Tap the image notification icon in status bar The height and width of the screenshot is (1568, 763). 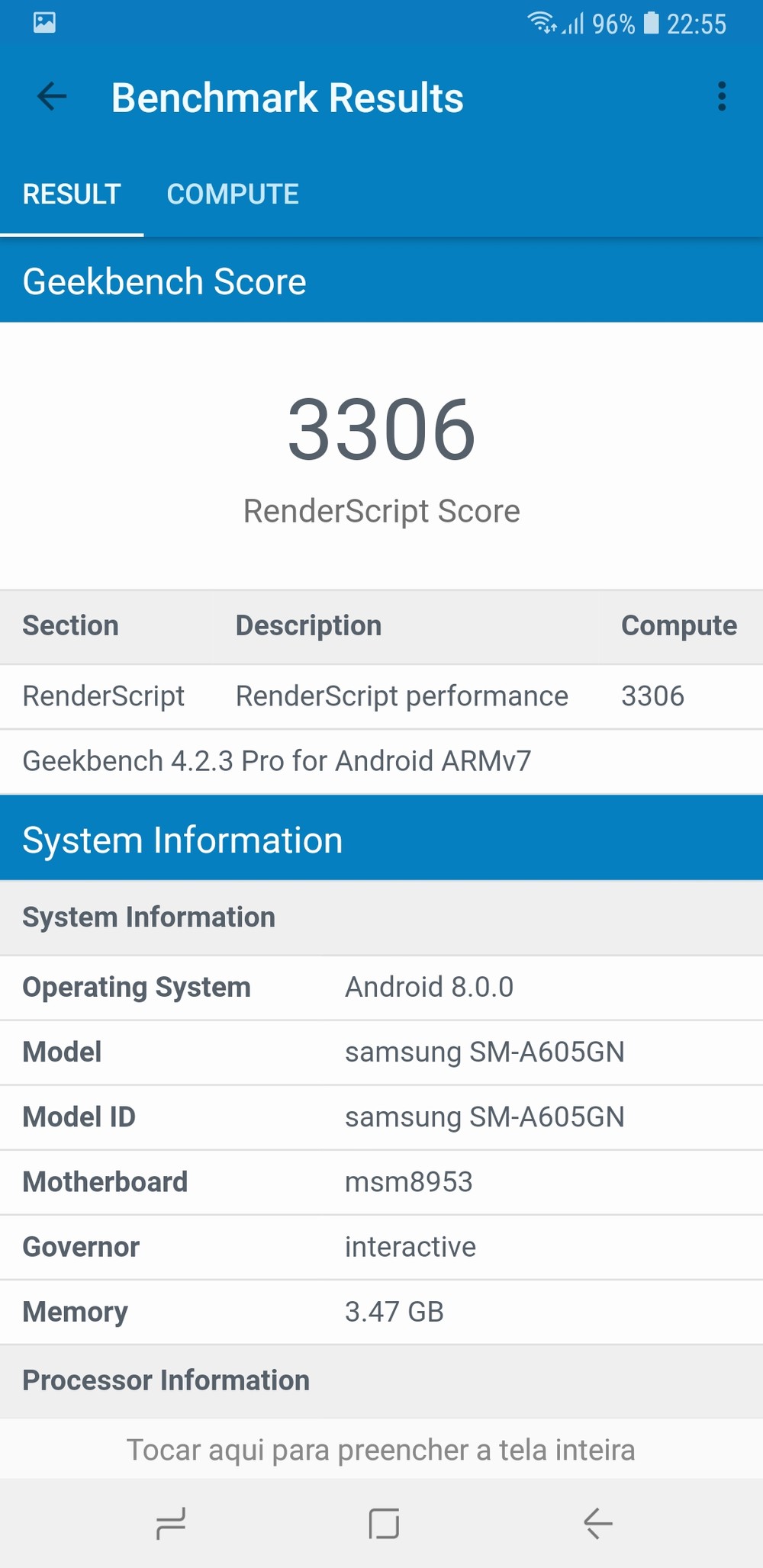point(45,23)
